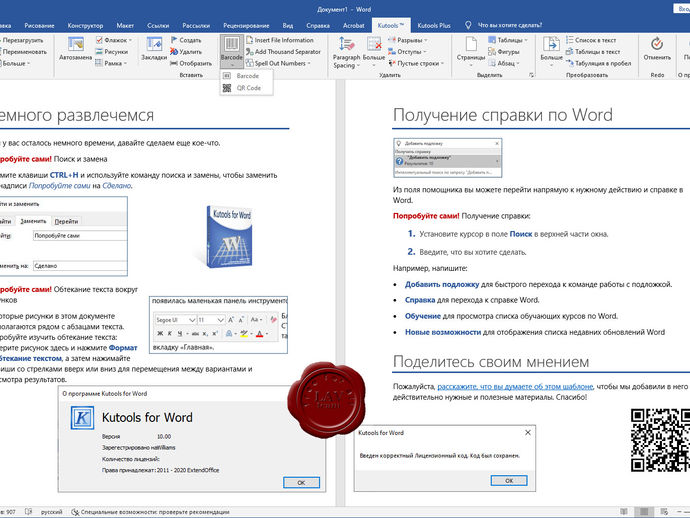Expand the Отступы dropdown
This screenshot has width=690, height=518.
(x=425, y=52)
